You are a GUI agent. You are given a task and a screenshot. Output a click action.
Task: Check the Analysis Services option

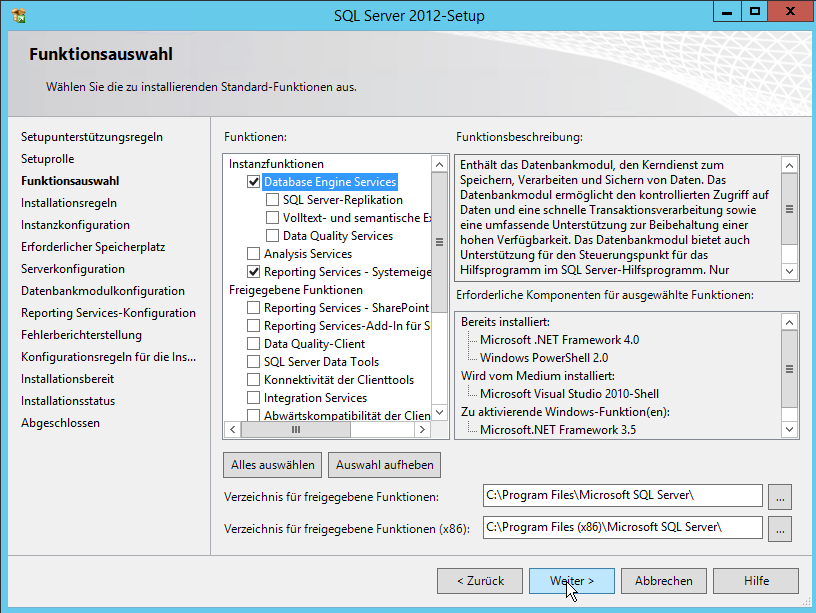point(253,254)
